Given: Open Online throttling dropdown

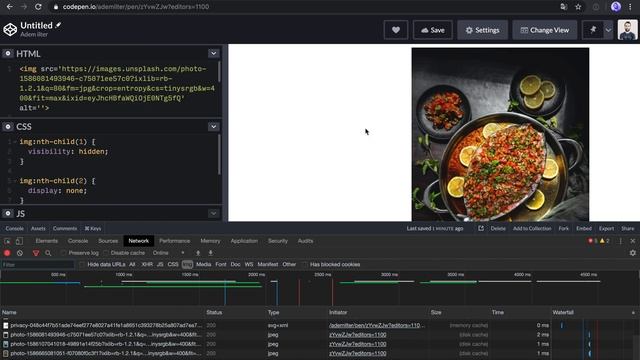Looking at the screenshot, I should click(x=169, y=253).
